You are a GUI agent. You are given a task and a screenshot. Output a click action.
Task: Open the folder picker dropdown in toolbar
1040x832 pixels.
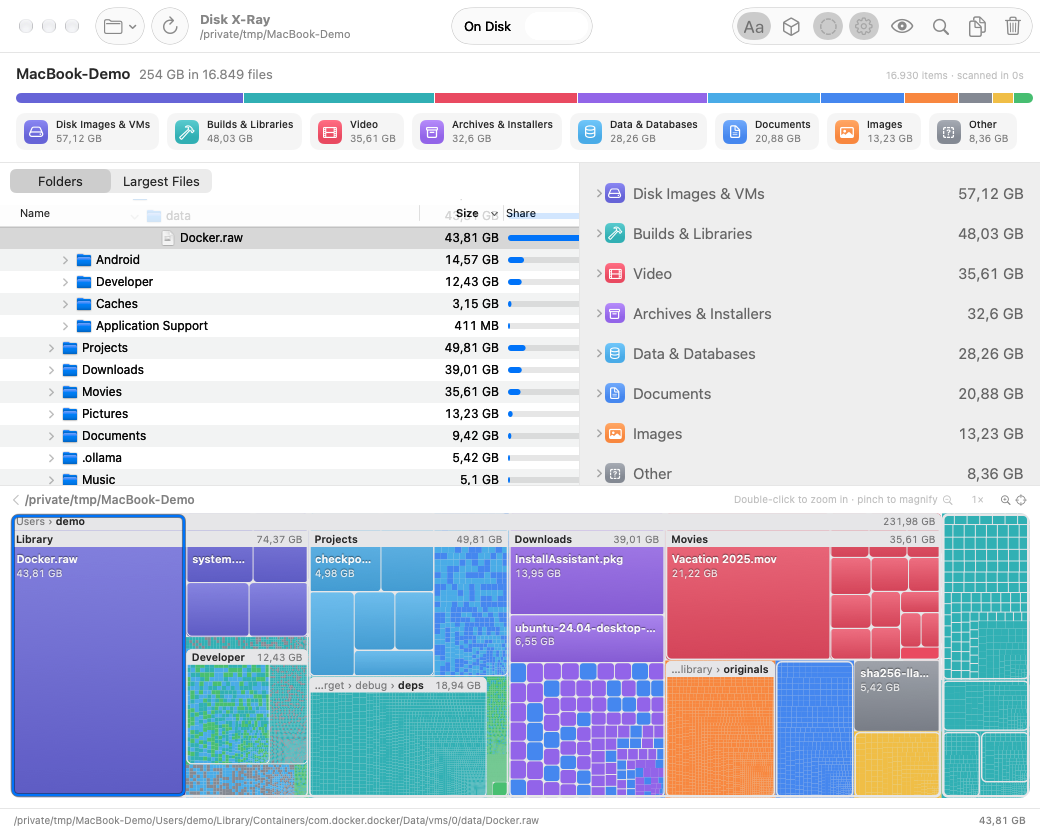(x=120, y=27)
